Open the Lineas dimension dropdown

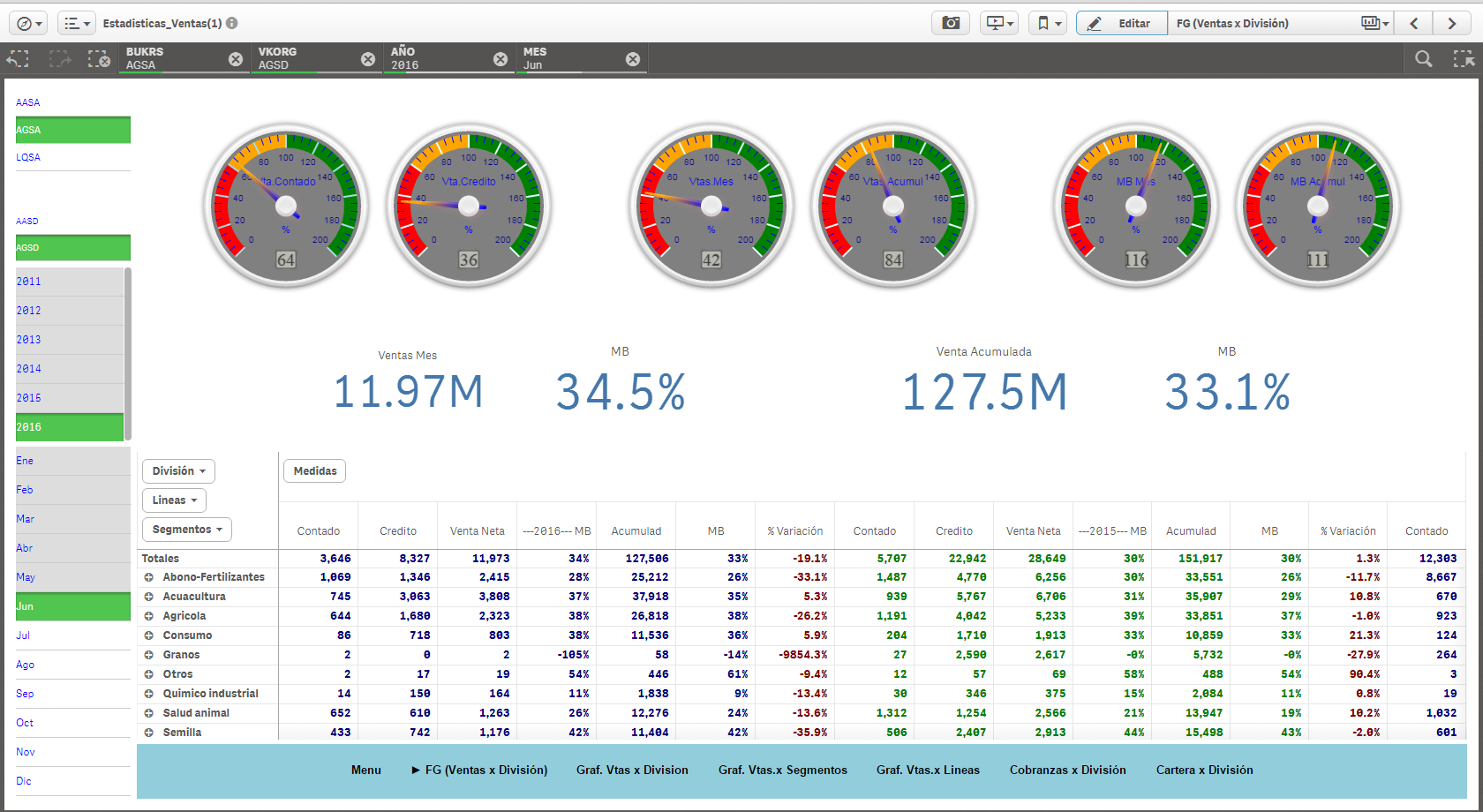click(x=174, y=500)
